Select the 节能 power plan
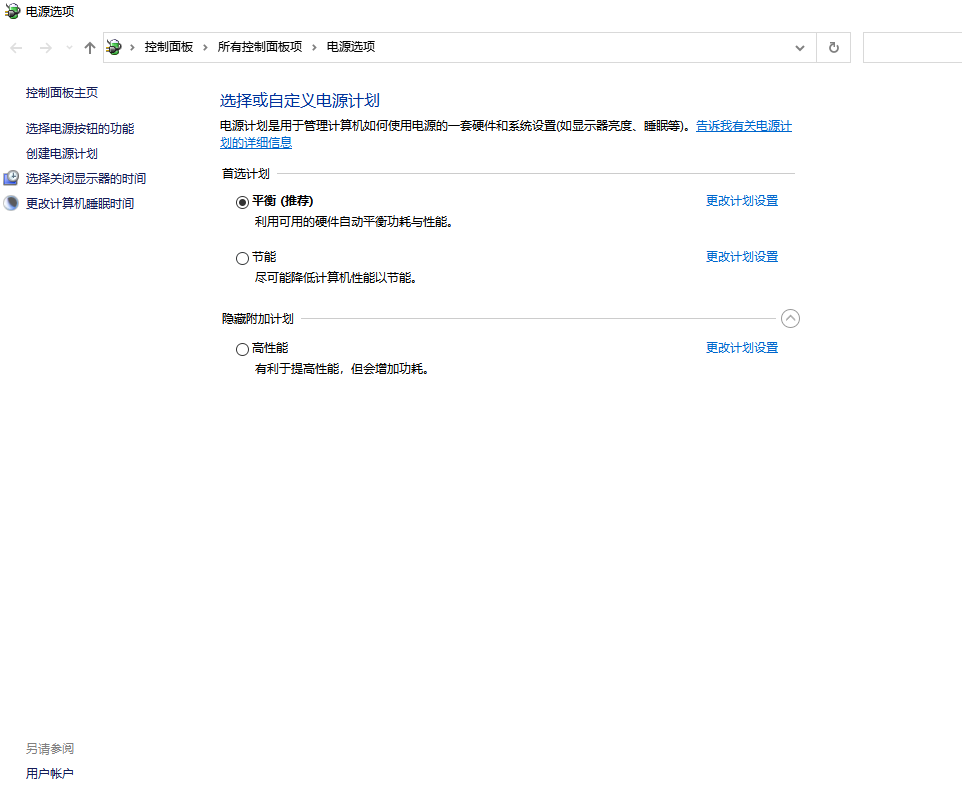 (242, 258)
